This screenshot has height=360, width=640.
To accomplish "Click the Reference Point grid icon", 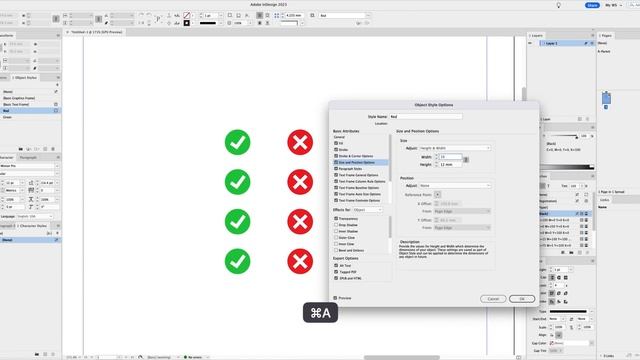I will click(x=437, y=195).
